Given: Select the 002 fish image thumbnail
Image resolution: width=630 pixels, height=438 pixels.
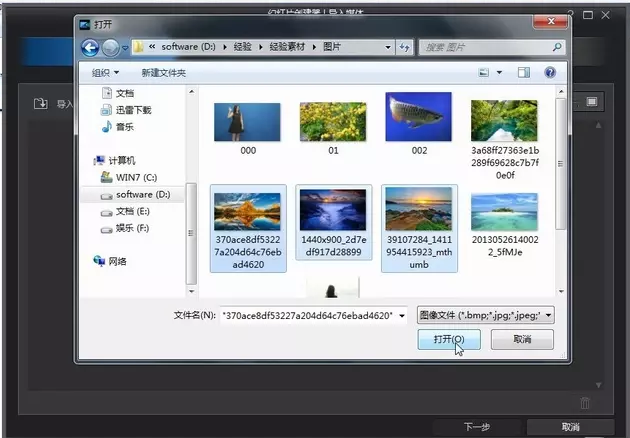Looking at the screenshot, I should (x=419, y=117).
